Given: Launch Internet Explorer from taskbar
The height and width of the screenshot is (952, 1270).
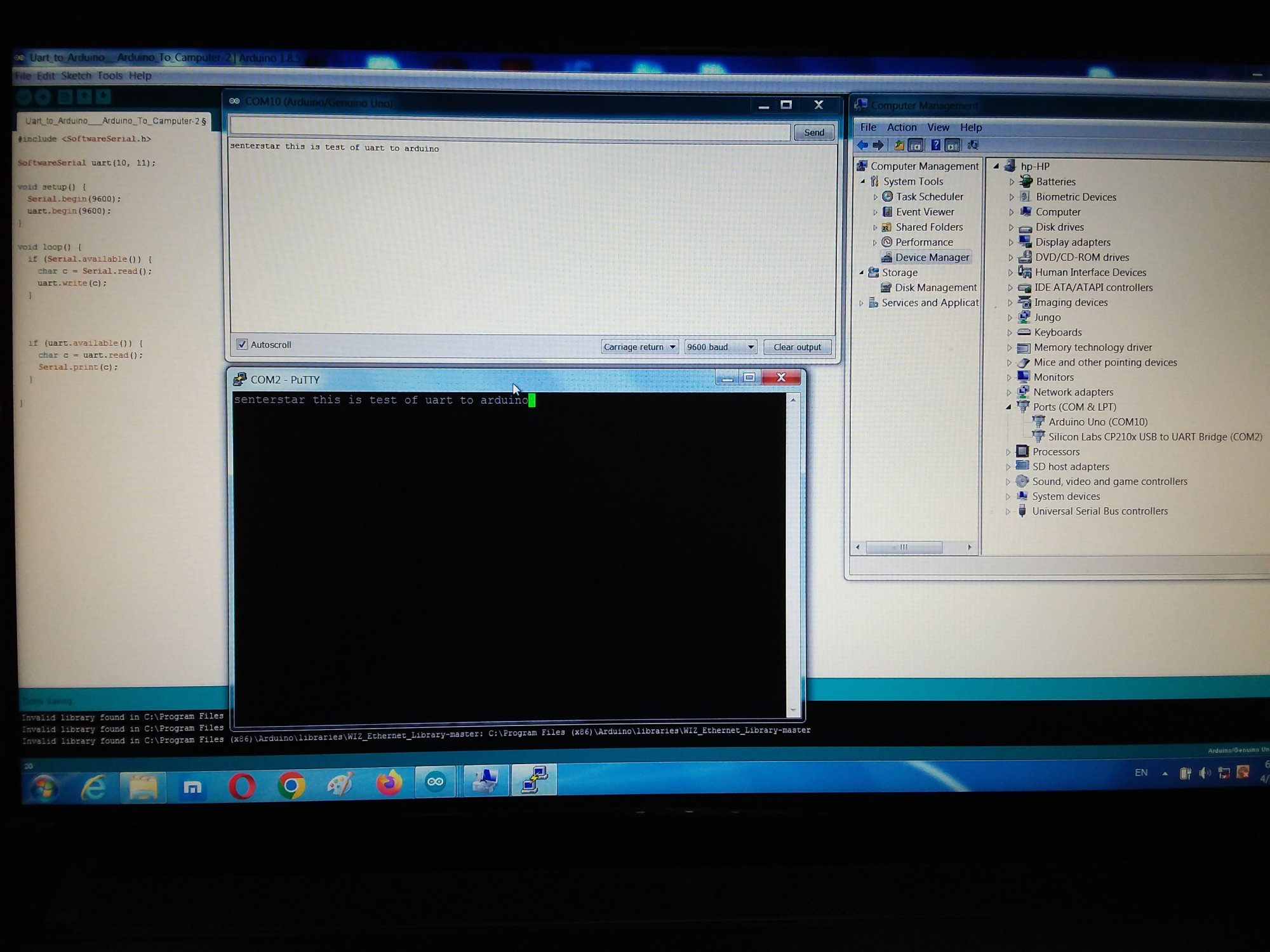Looking at the screenshot, I should pyautogui.click(x=94, y=788).
